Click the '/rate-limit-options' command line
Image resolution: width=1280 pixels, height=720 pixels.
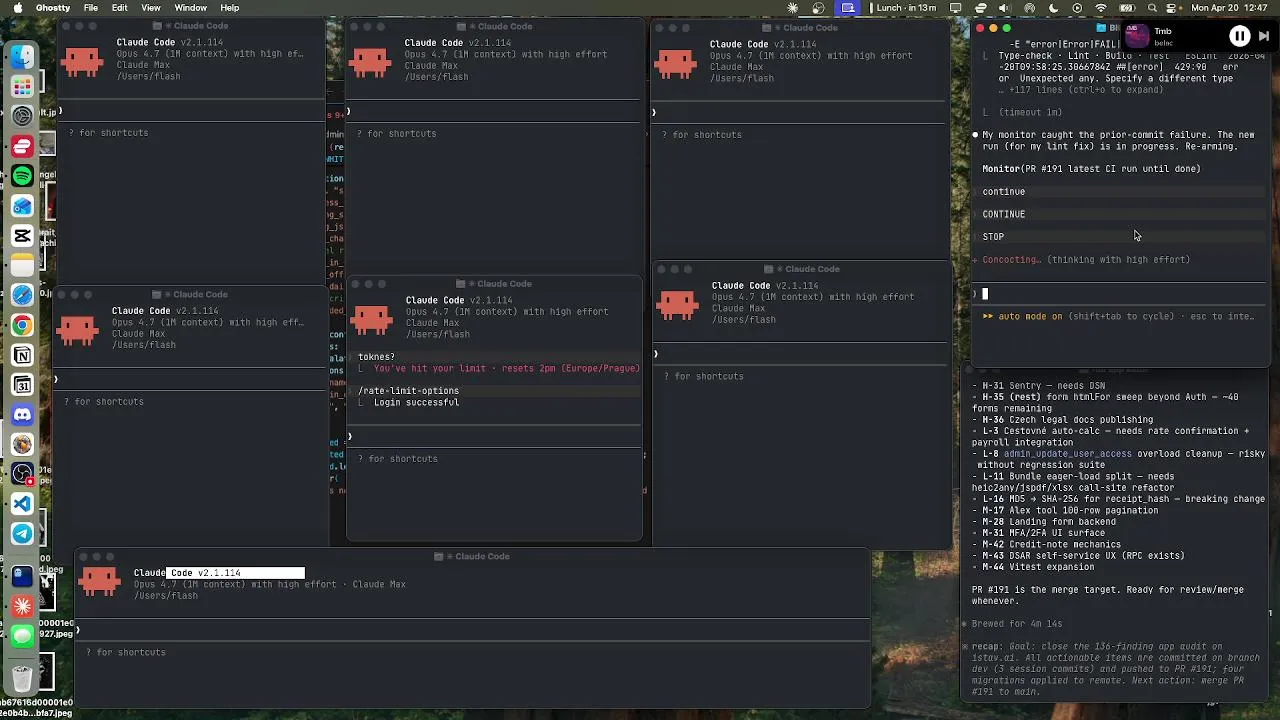pos(408,391)
